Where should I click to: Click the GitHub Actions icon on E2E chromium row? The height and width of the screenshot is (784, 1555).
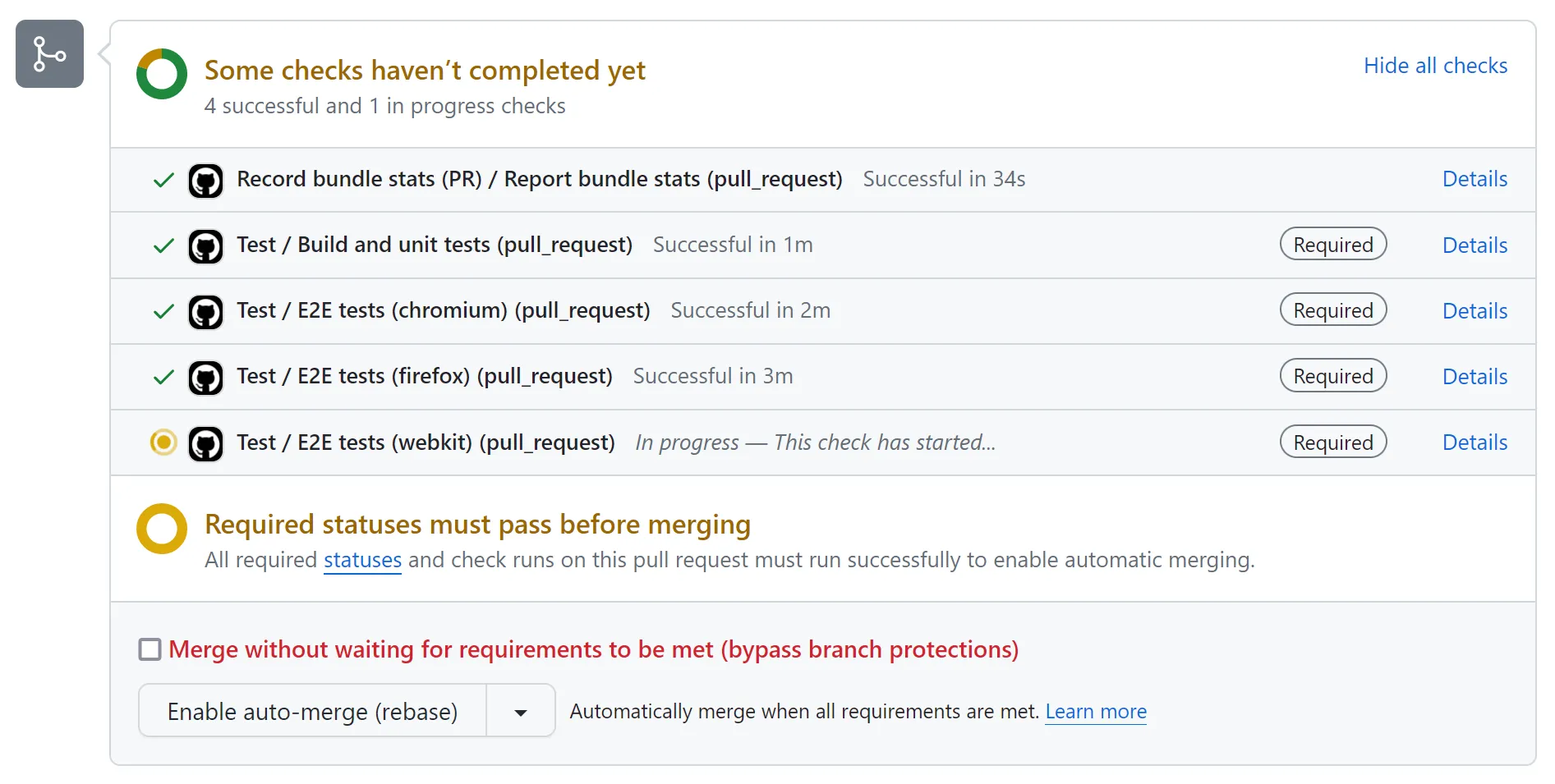206,311
